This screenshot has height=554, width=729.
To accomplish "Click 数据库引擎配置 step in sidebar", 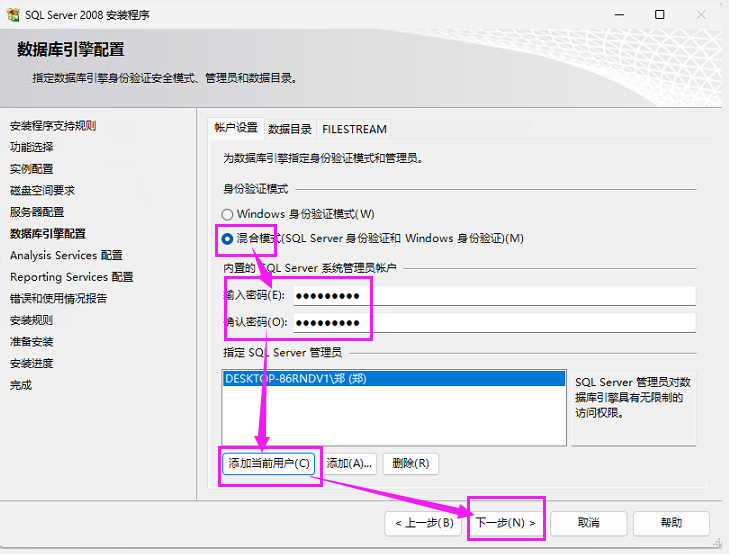I will 48,234.
